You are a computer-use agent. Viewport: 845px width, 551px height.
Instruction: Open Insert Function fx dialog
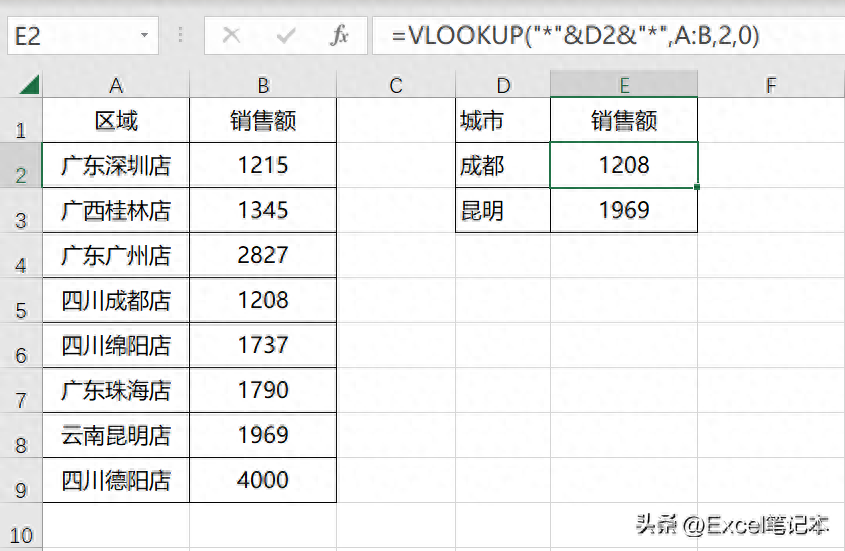click(x=340, y=36)
